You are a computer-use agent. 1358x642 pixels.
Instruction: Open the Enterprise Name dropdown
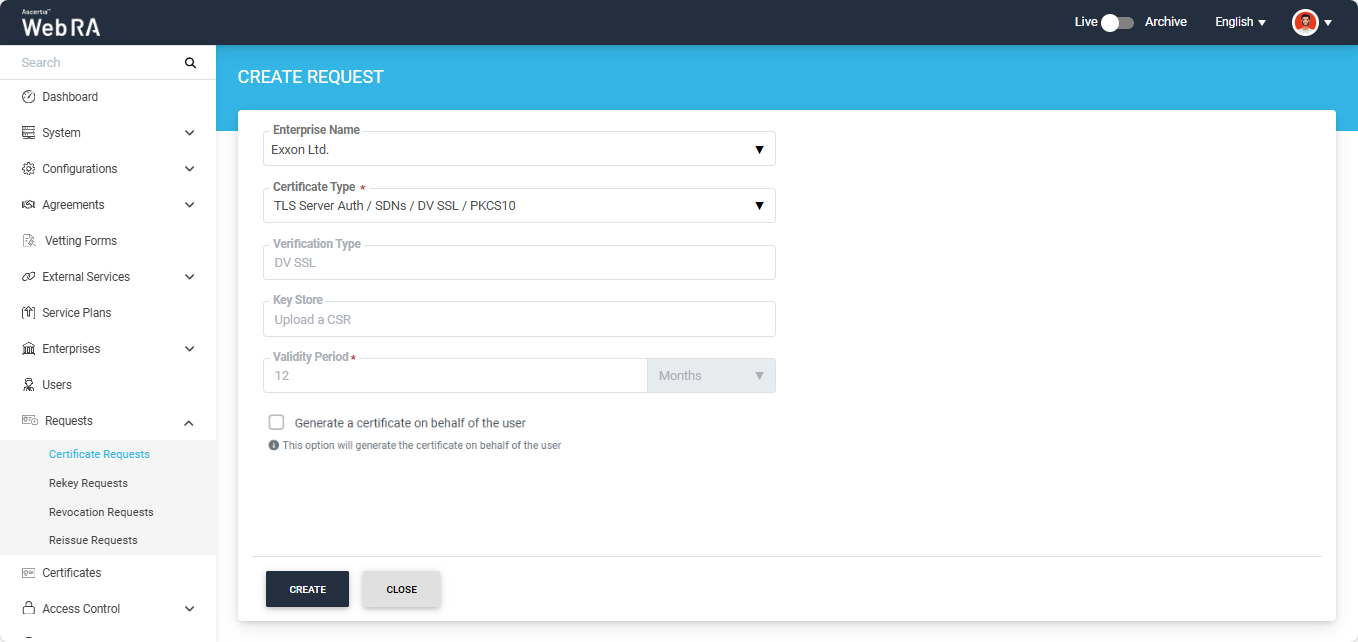[518, 150]
